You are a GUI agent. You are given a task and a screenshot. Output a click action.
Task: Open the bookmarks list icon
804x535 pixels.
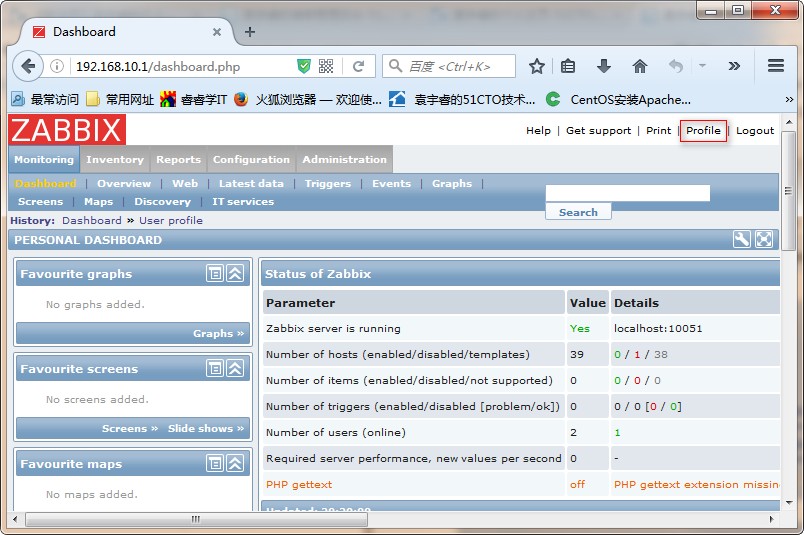568,66
